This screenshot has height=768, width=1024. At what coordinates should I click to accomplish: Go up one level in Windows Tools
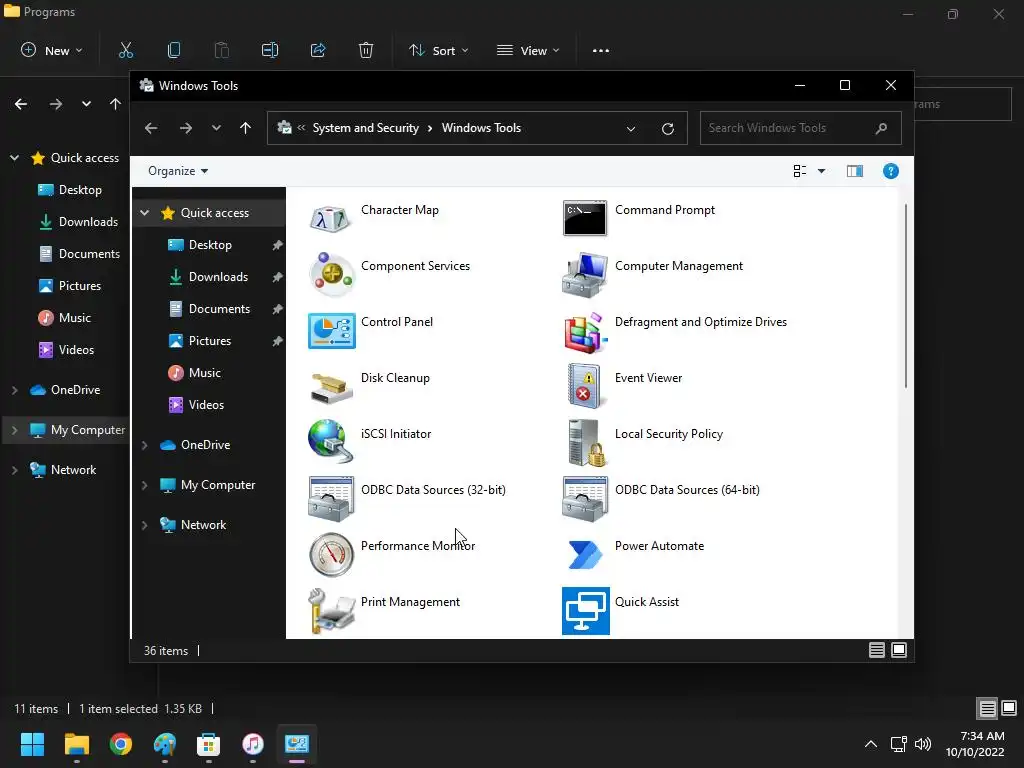pyautogui.click(x=245, y=128)
